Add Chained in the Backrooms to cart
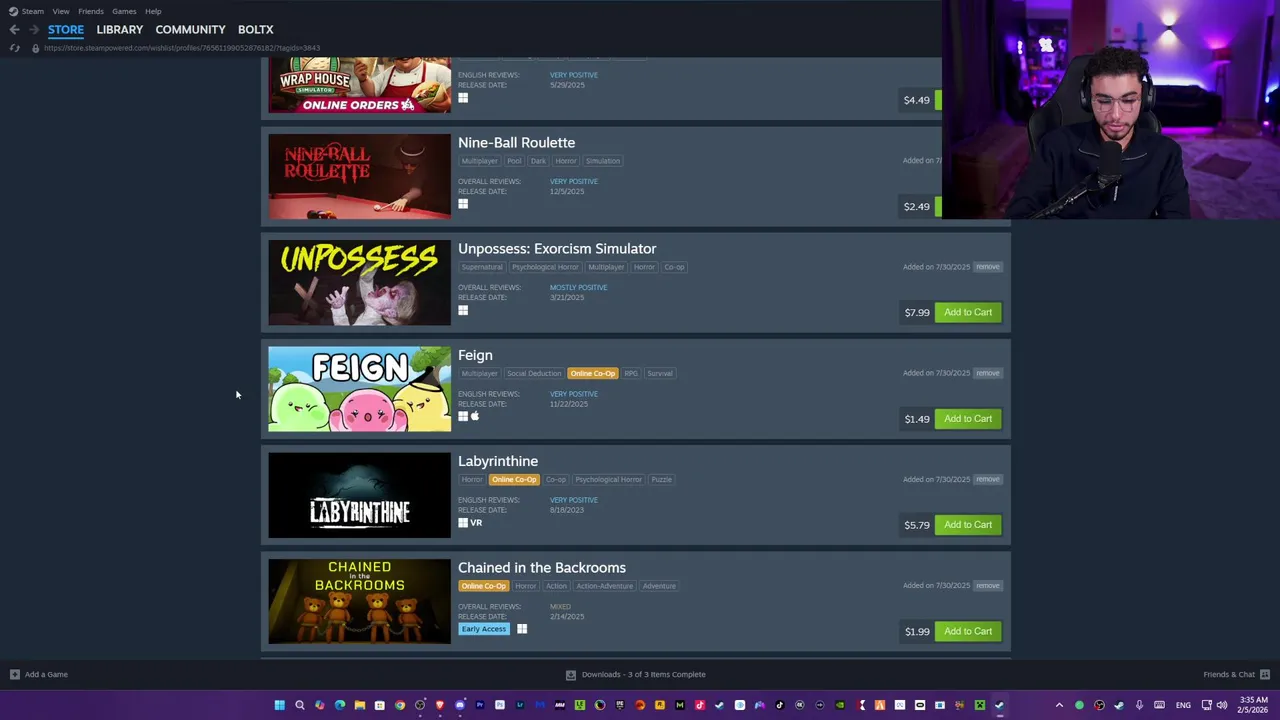 pyautogui.click(x=968, y=631)
